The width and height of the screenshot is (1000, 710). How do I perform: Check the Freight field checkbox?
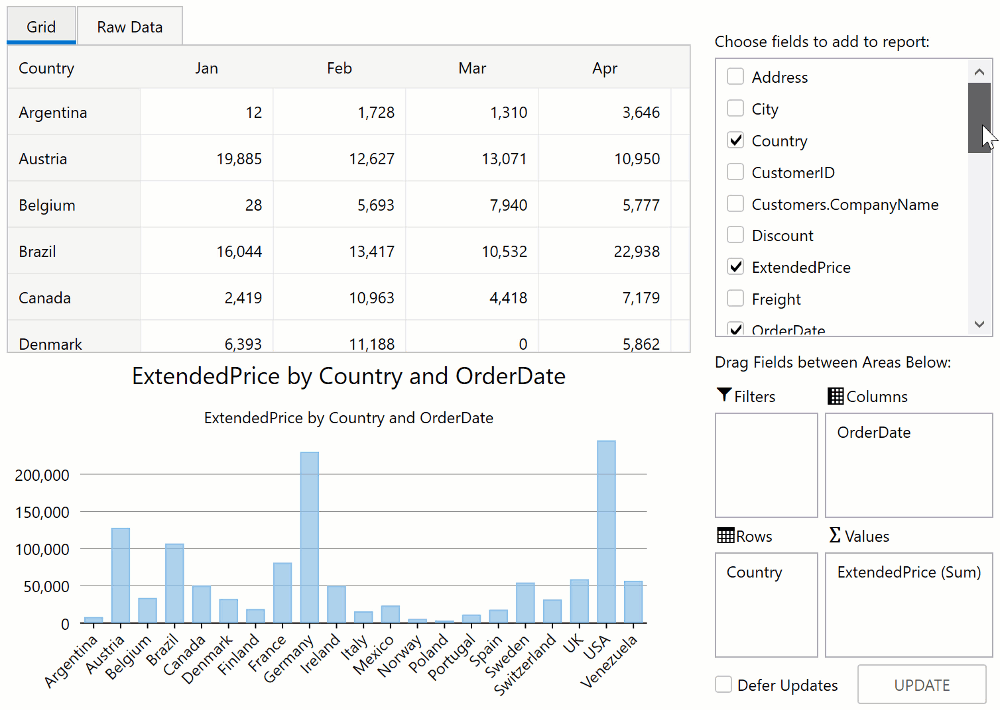point(735,298)
